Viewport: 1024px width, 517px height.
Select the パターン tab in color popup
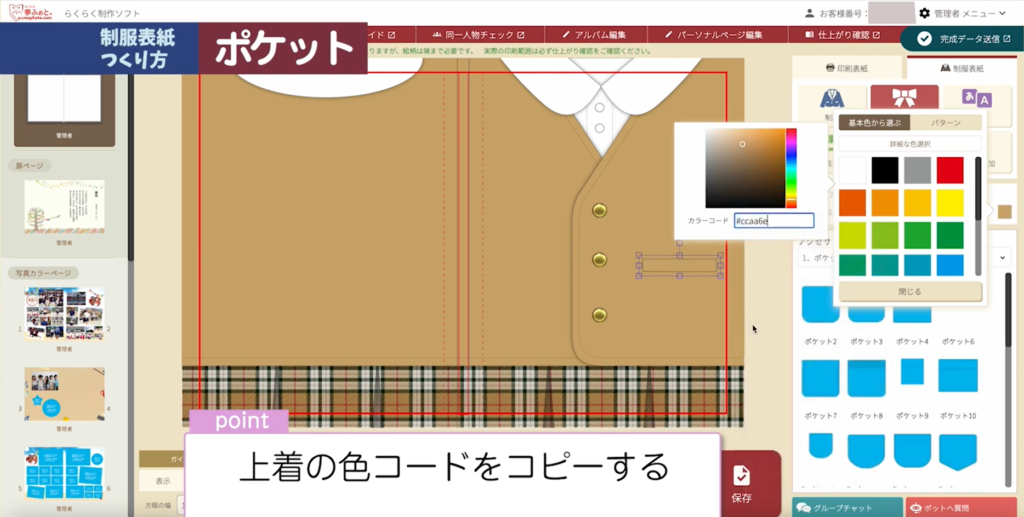pos(946,123)
